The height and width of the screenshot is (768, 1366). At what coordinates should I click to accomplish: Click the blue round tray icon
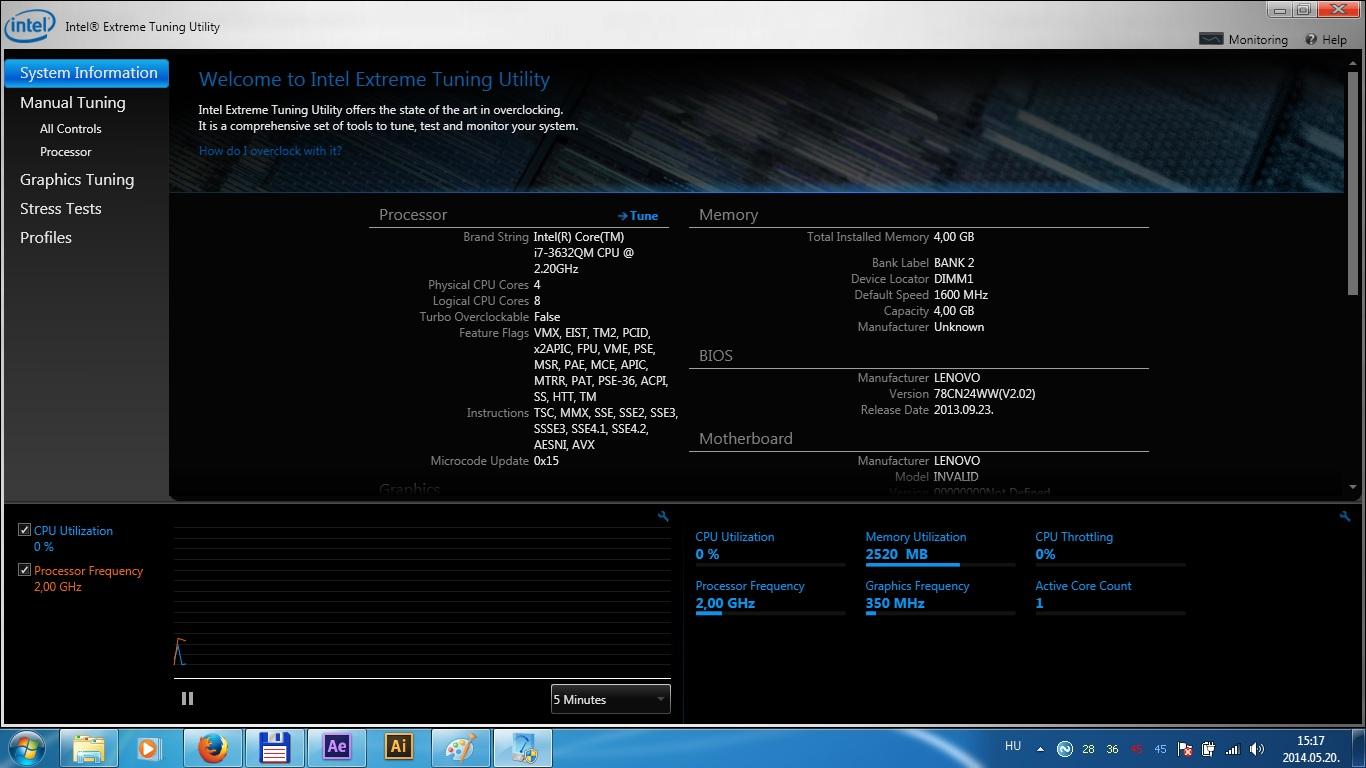click(x=1065, y=749)
